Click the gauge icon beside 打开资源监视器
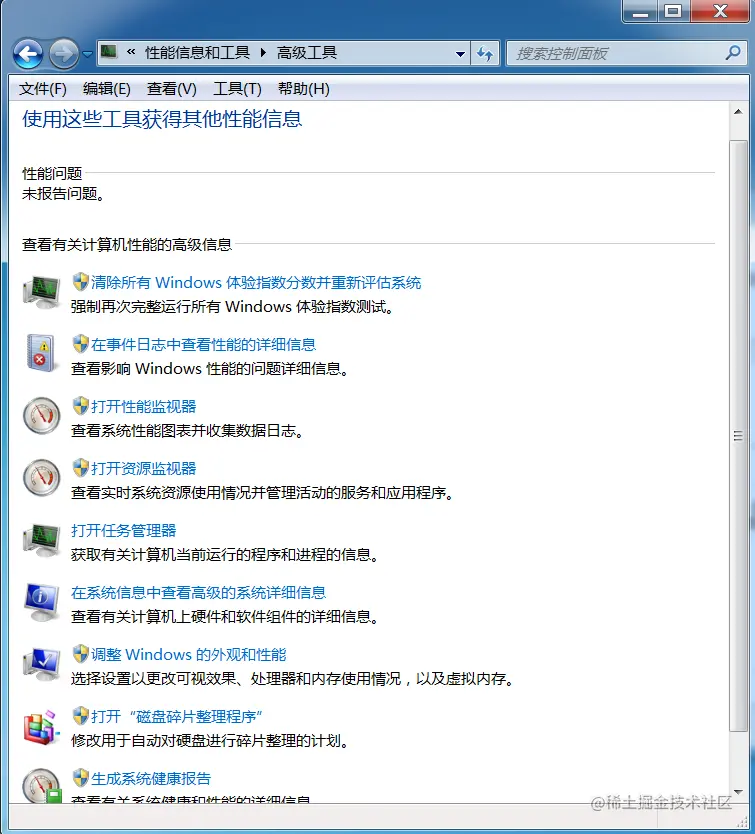The image size is (755, 834). tap(42, 478)
